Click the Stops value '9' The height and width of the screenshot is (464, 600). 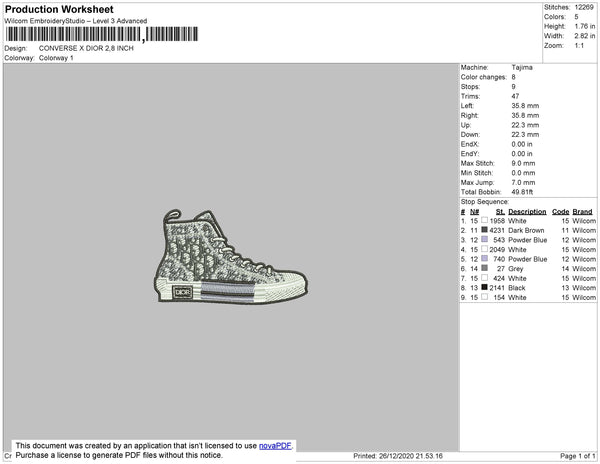(514, 86)
